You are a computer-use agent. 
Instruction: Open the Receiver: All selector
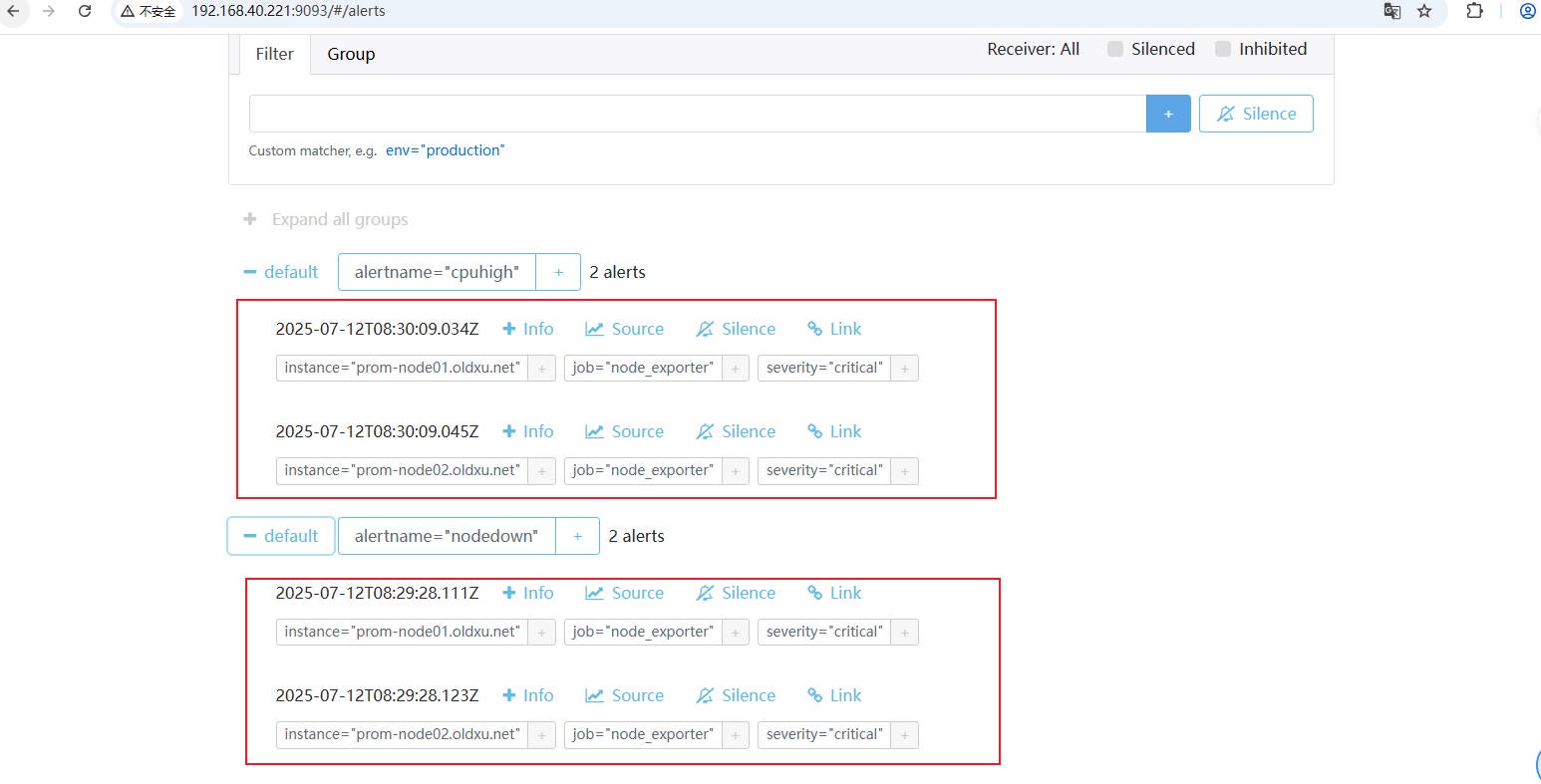1033,49
